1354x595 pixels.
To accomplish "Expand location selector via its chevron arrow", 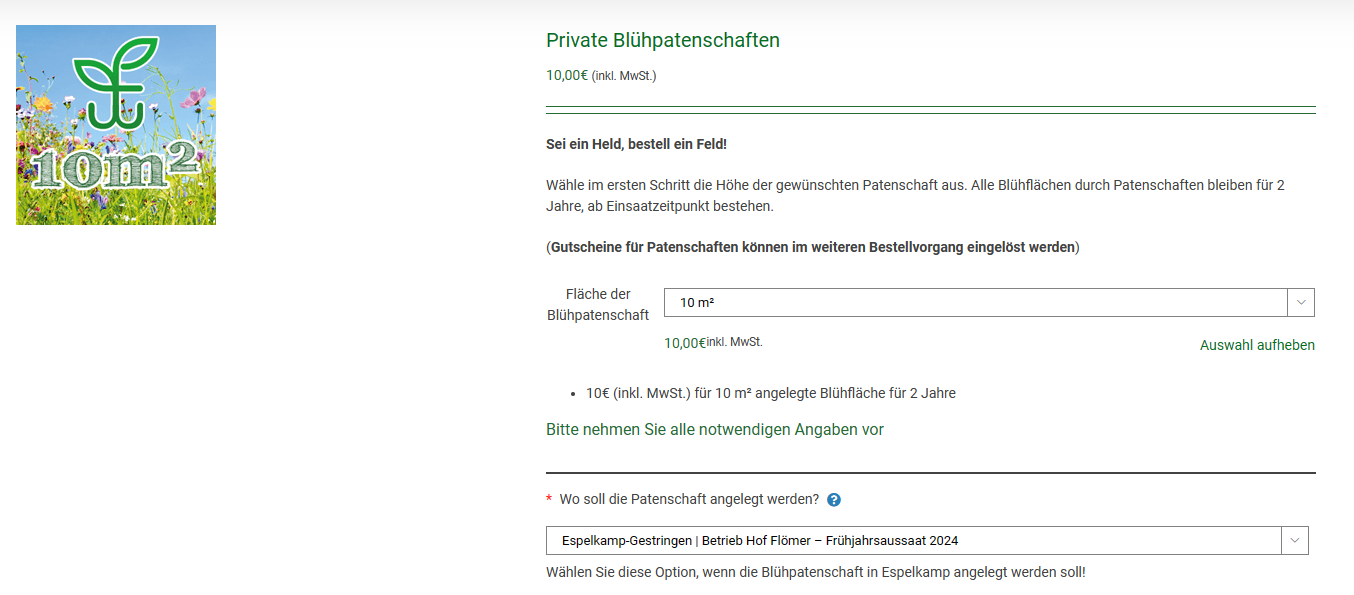I will coord(1295,541).
